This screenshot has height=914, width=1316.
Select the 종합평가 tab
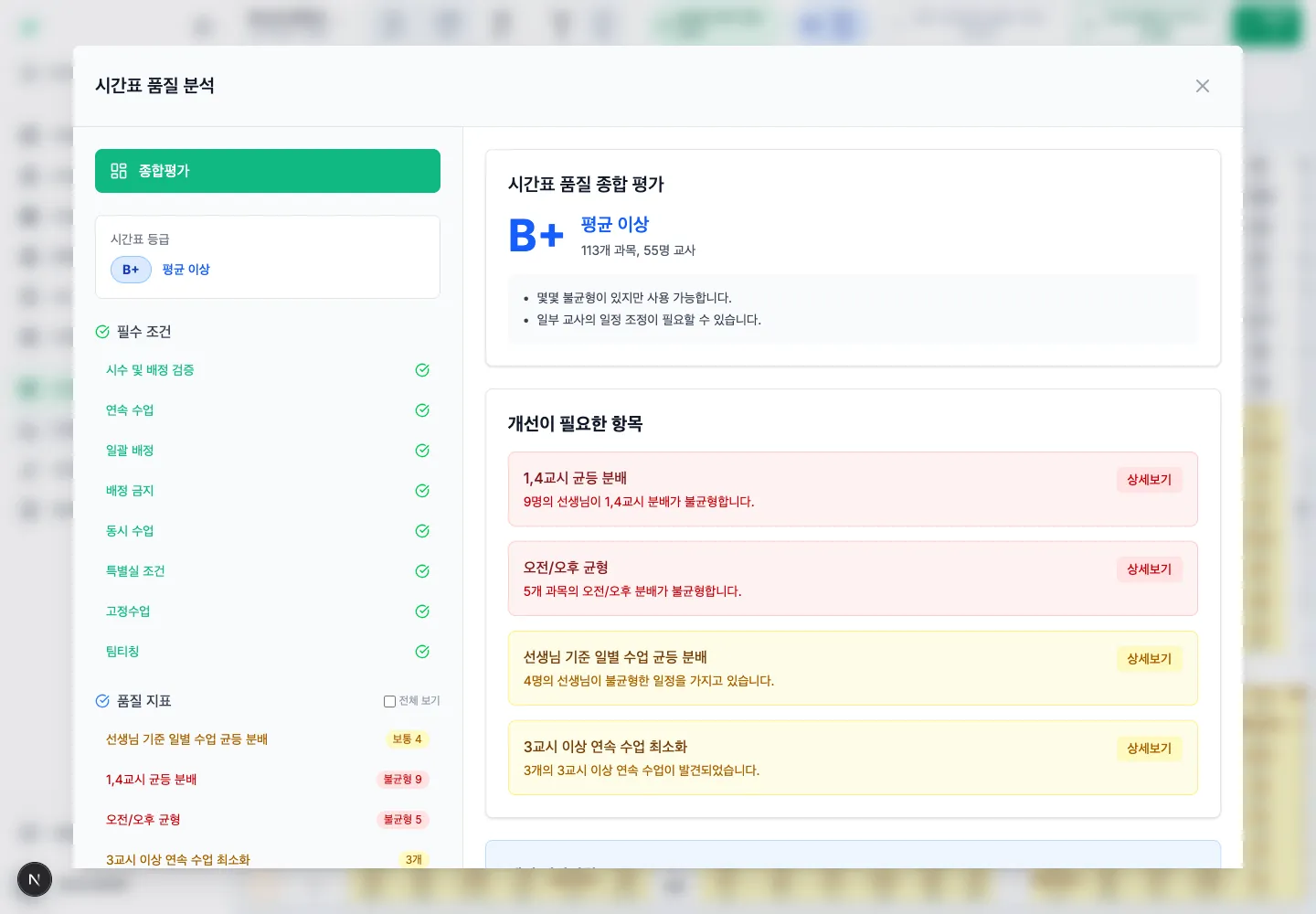[x=268, y=171]
